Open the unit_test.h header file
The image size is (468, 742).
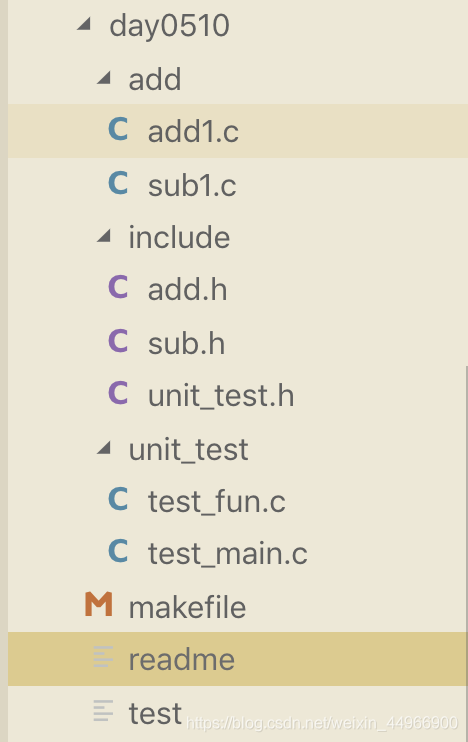221,396
